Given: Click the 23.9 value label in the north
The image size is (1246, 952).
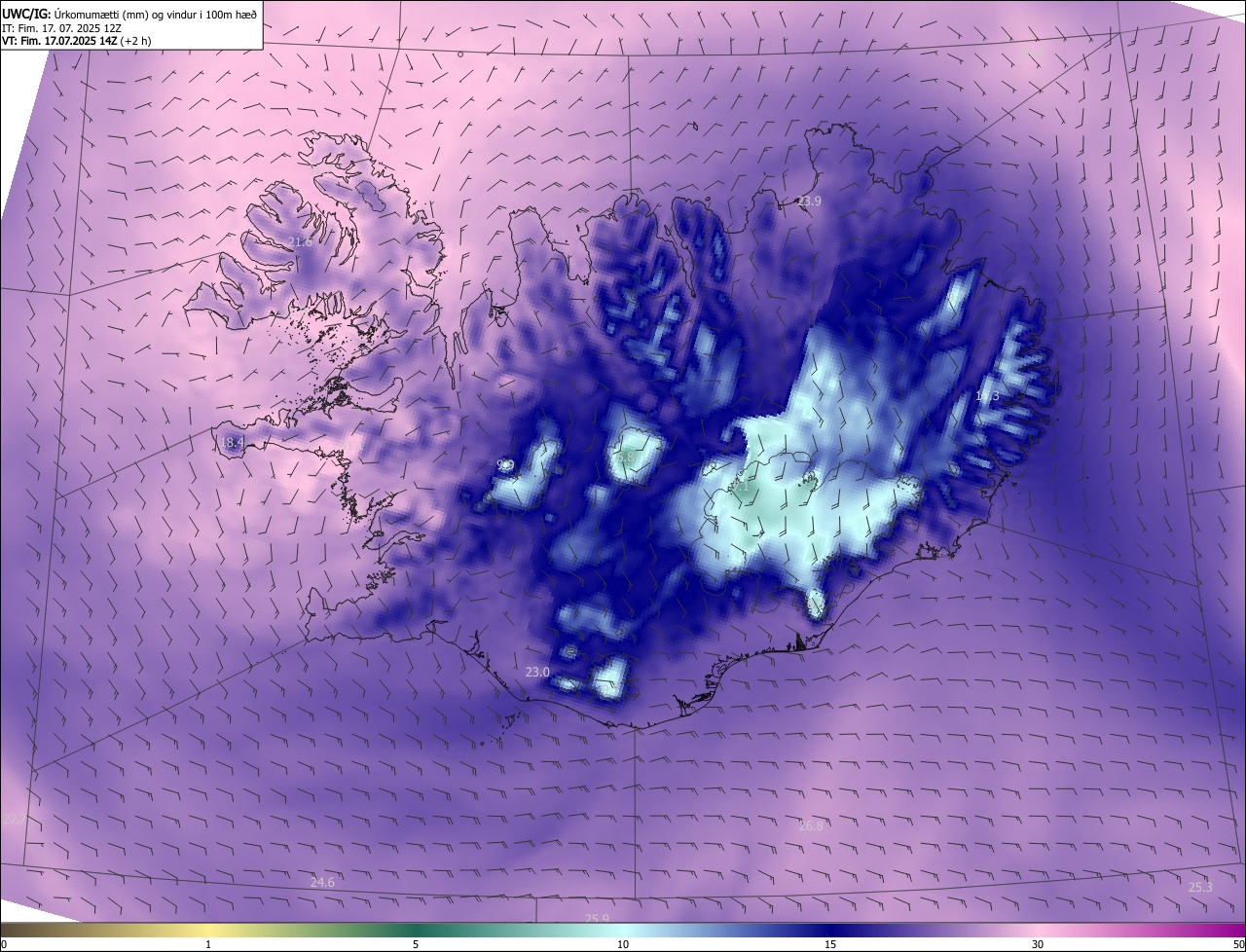Looking at the screenshot, I should pos(810,201).
